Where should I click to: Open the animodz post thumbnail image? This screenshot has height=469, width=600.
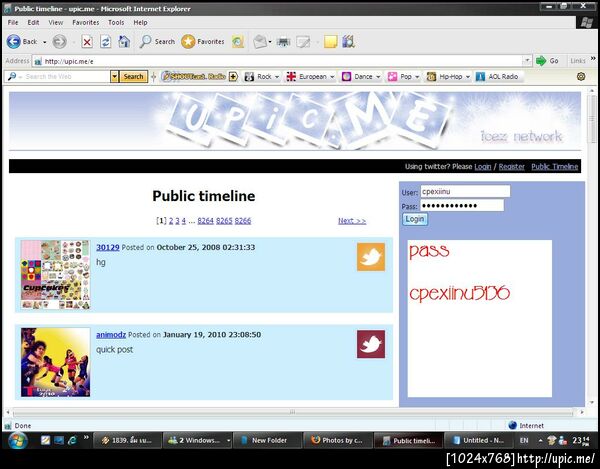coord(55,362)
